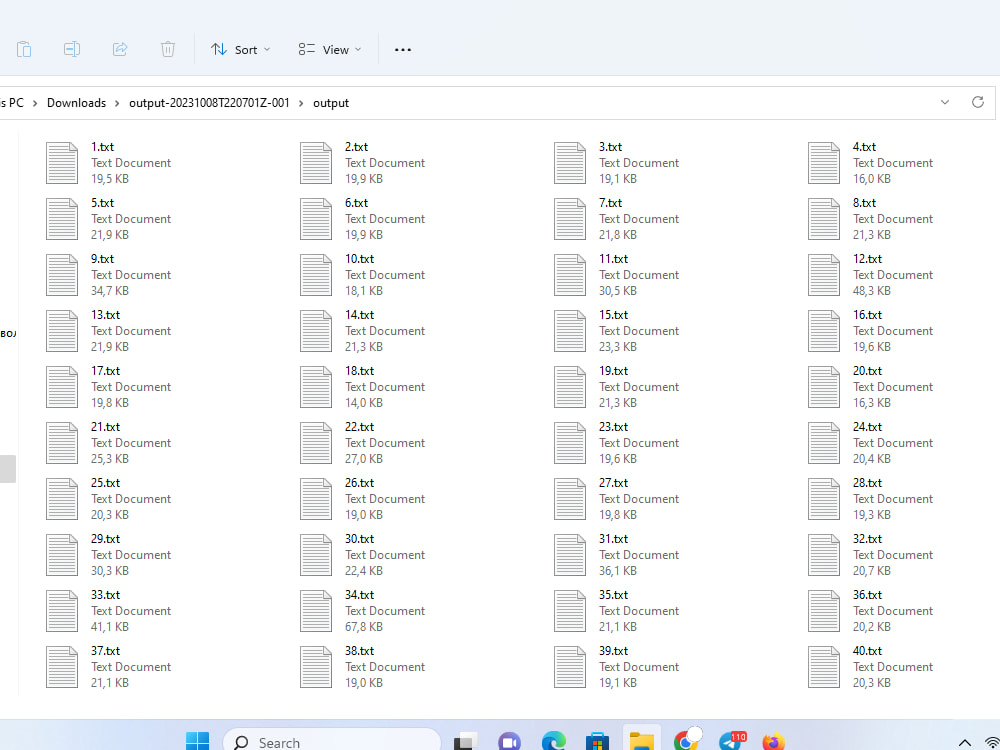Select the 37.txt file icon
Viewport: 1000px width, 750px height.
click(62, 668)
